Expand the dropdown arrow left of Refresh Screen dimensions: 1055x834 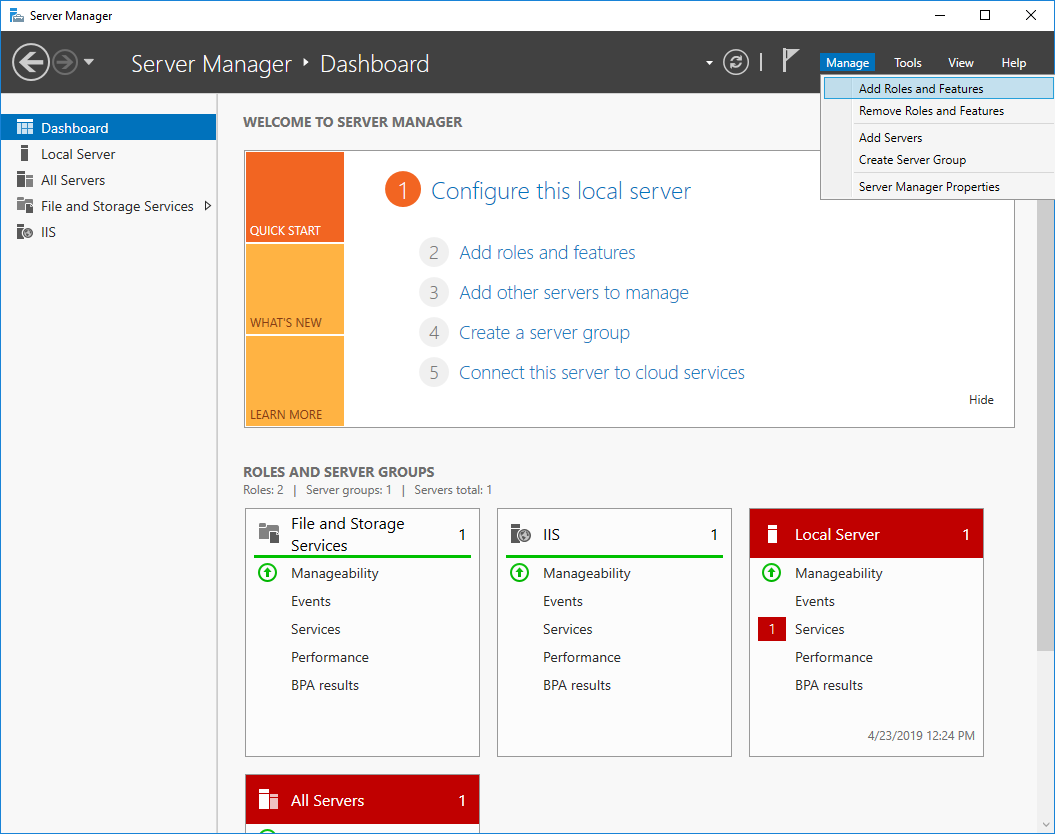click(x=709, y=63)
